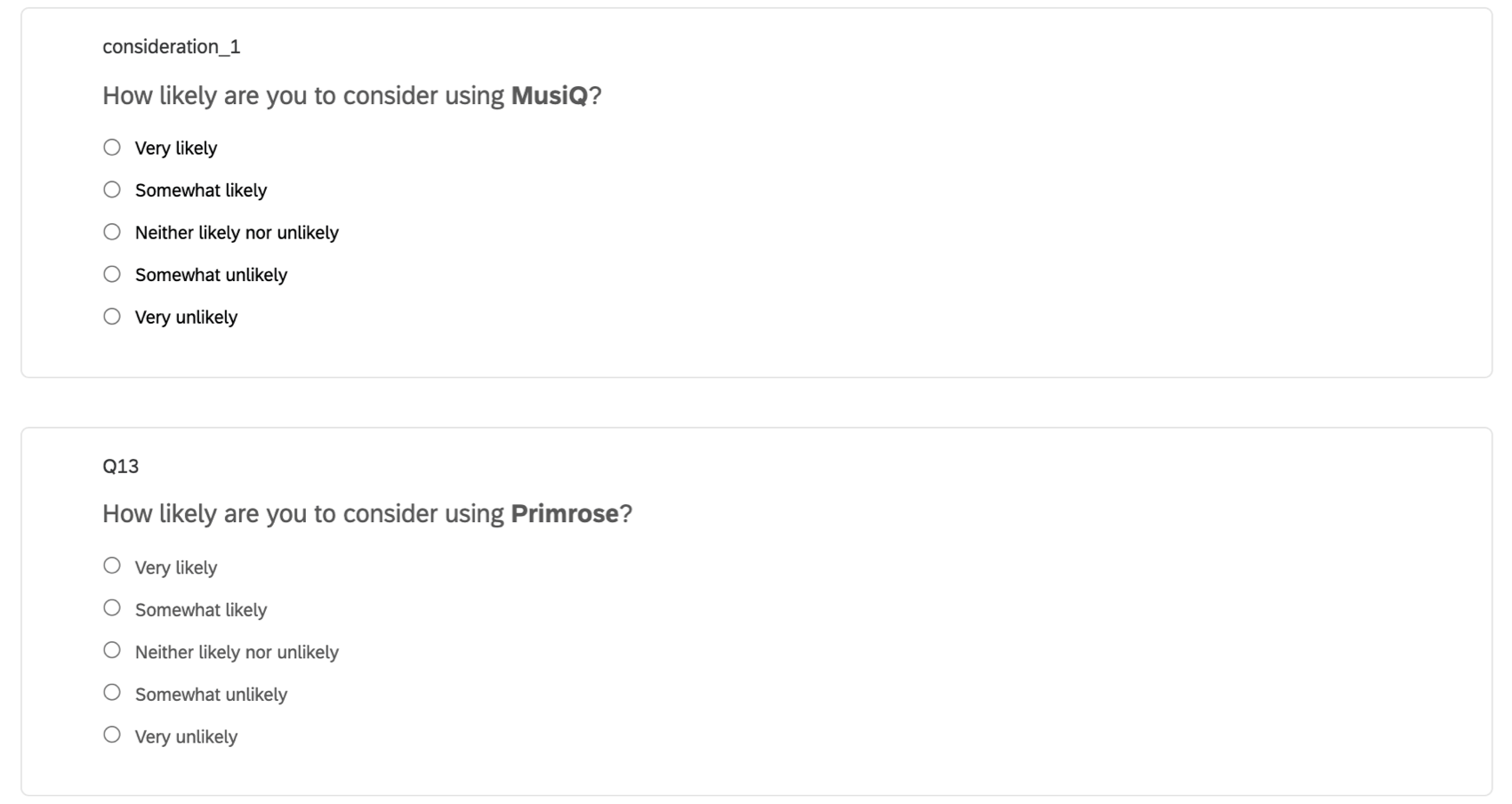Choose "Somewhat likely" under Q13
The width and height of the screenshot is (1512, 804).
point(112,607)
